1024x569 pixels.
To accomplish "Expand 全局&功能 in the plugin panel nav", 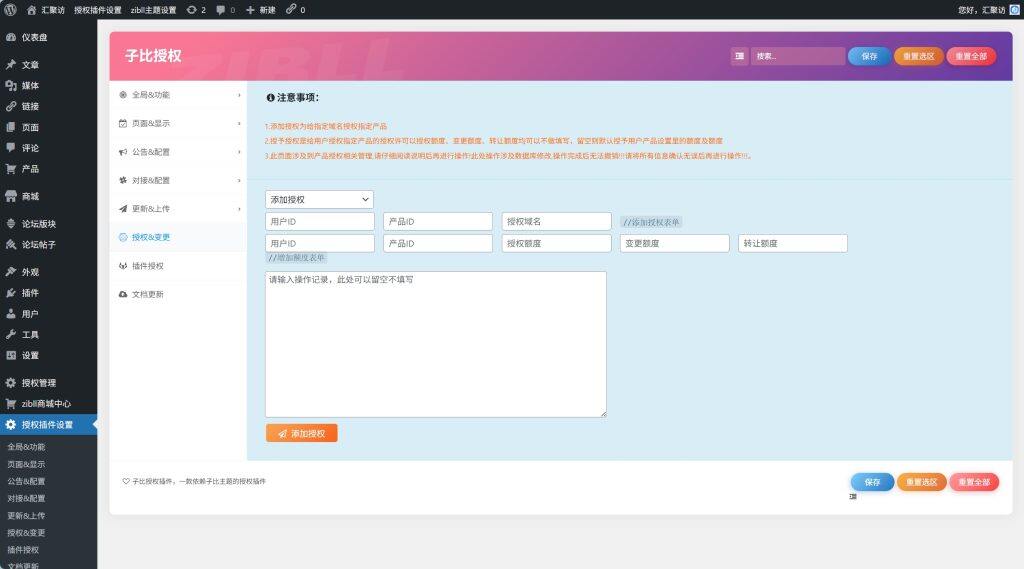I will point(178,95).
